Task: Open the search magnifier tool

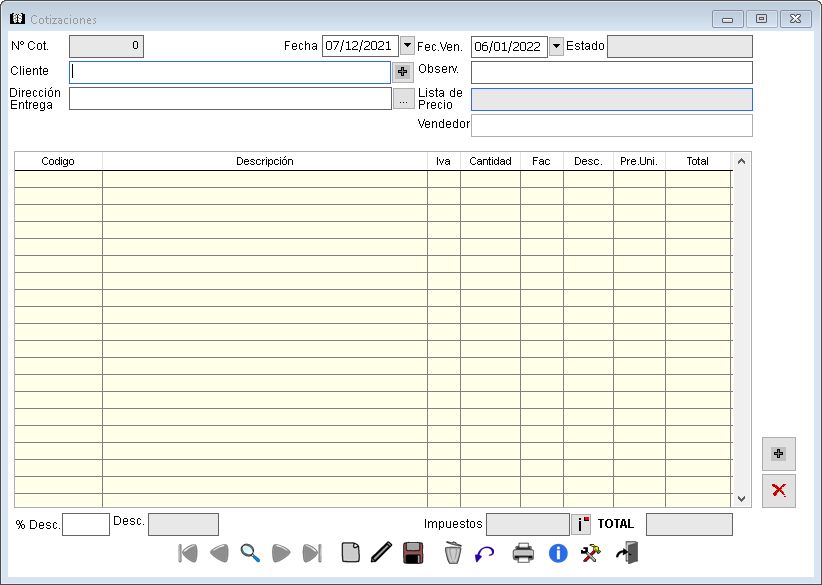Action: (250, 553)
